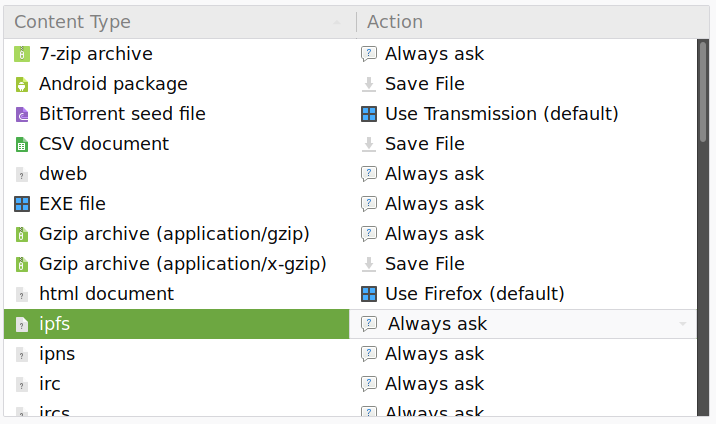Click the BitTorrent seed file icon
The width and height of the screenshot is (716, 424).
(x=21, y=114)
